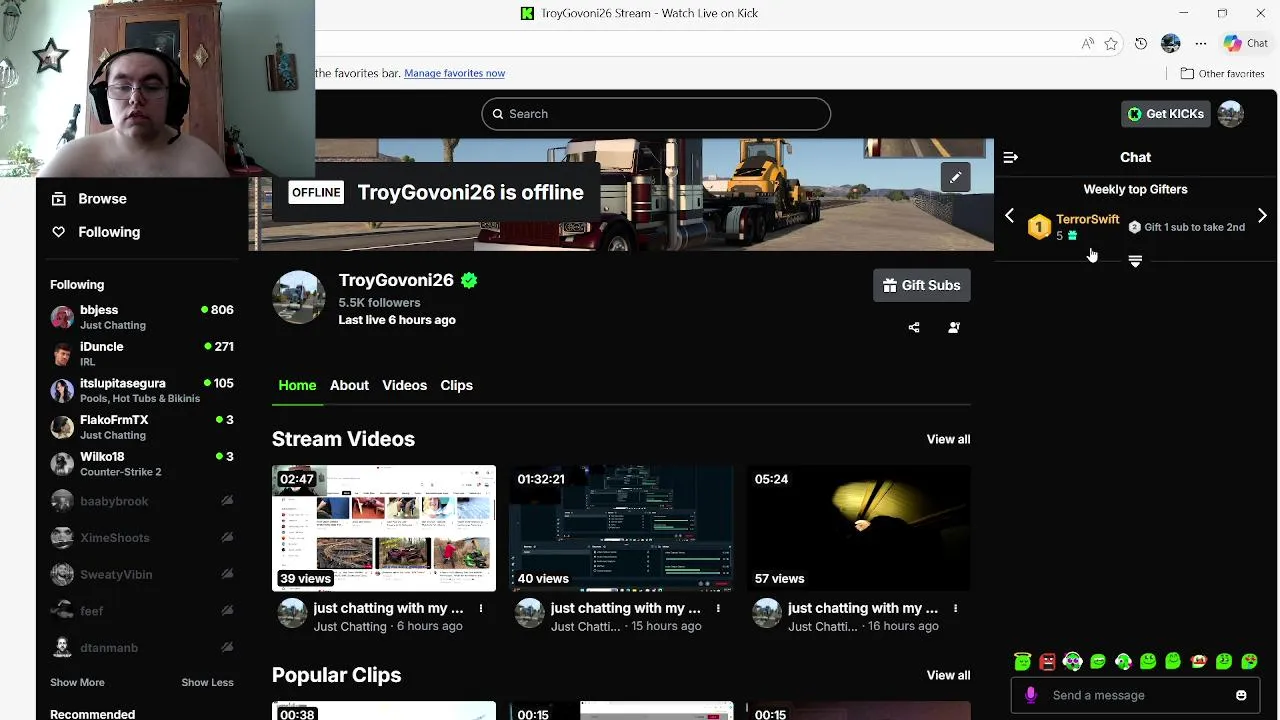Click View all for Popular Clips
The height and width of the screenshot is (720, 1280).
coord(948,675)
